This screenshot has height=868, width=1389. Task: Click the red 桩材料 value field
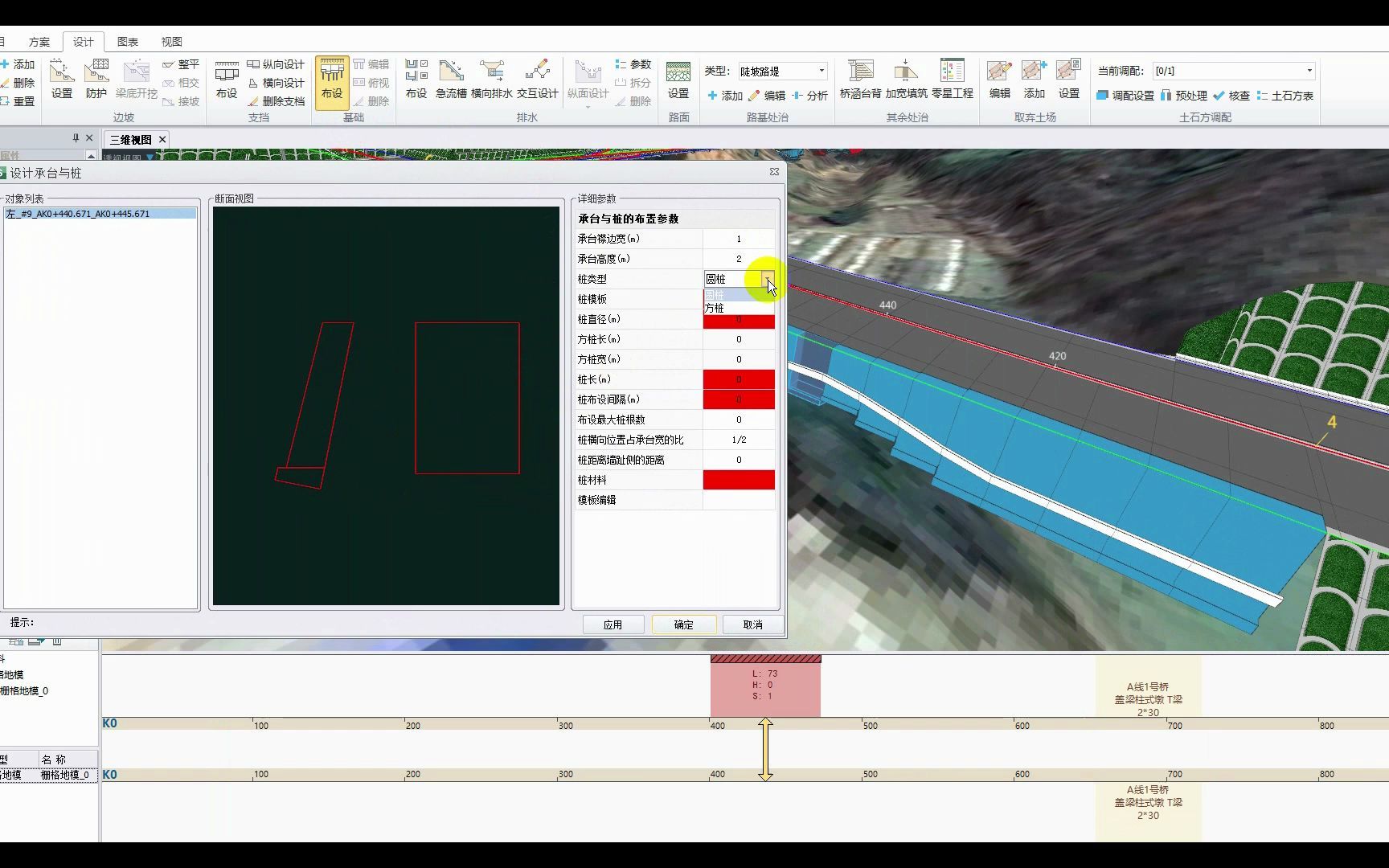(738, 479)
